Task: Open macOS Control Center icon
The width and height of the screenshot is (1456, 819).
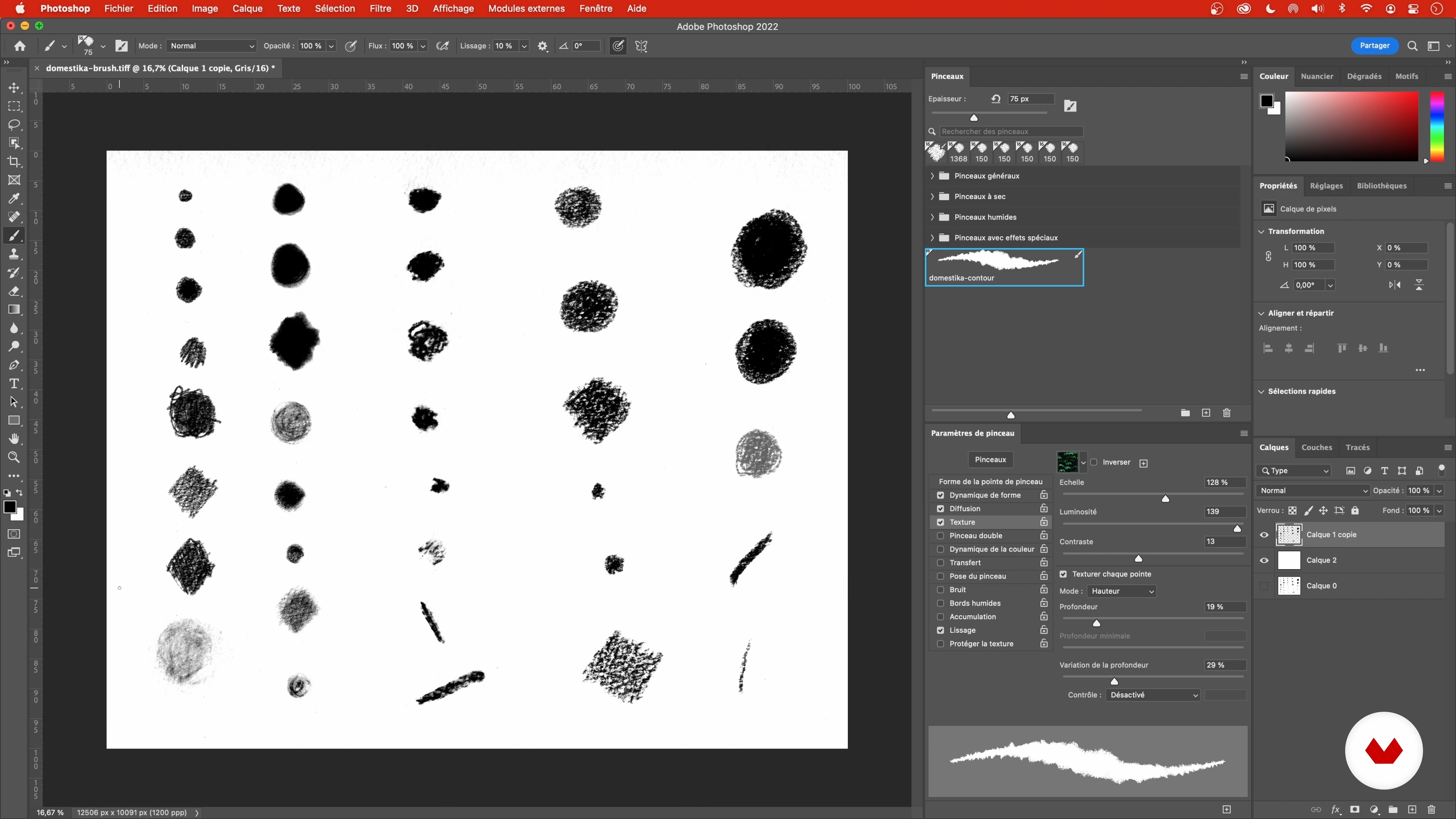Action: [1413, 8]
